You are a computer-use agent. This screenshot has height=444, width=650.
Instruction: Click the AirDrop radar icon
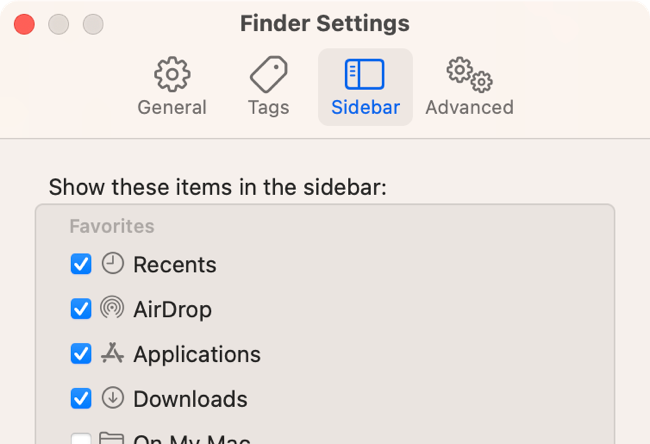pos(113,308)
